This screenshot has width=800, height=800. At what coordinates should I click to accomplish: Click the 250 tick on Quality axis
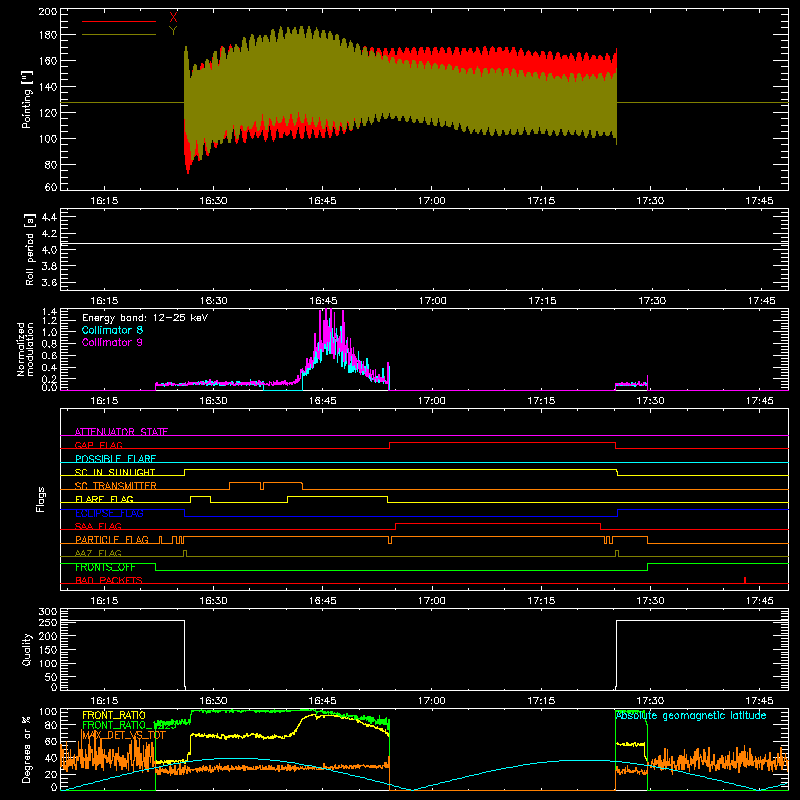click(x=48, y=623)
